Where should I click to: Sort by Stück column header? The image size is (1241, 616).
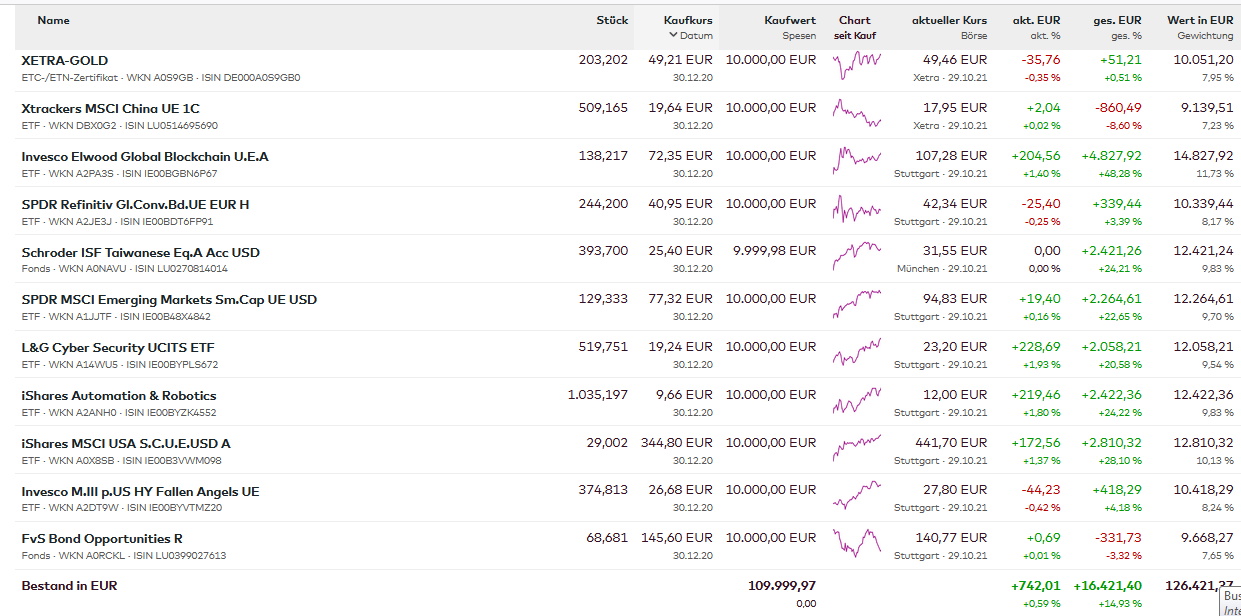click(x=612, y=20)
